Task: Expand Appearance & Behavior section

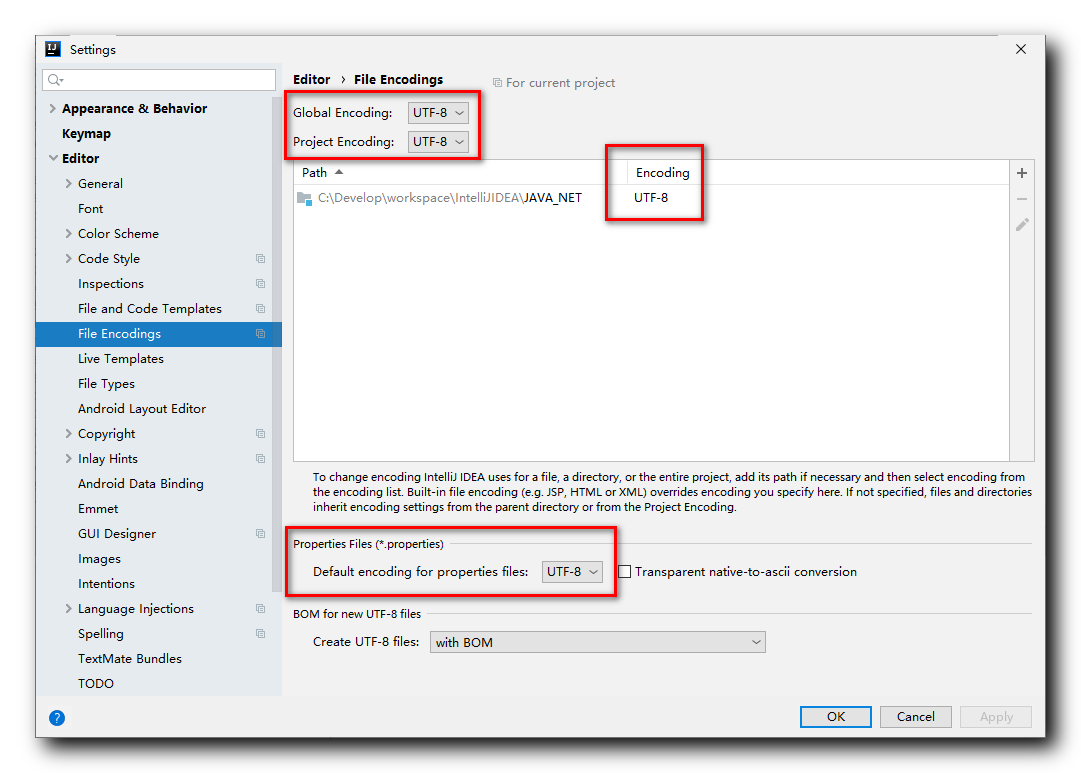Action: click(52, 108)
